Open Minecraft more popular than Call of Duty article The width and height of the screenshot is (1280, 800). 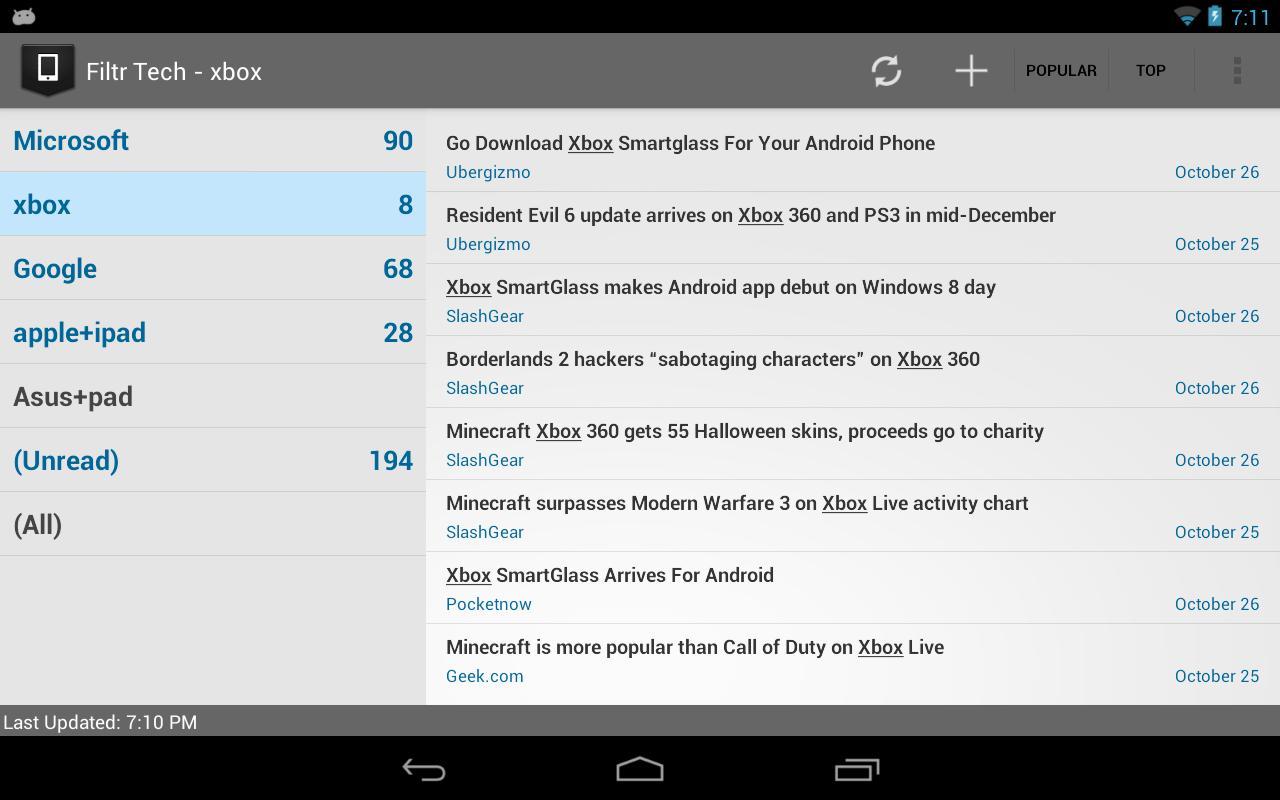[x=853, y=660]
